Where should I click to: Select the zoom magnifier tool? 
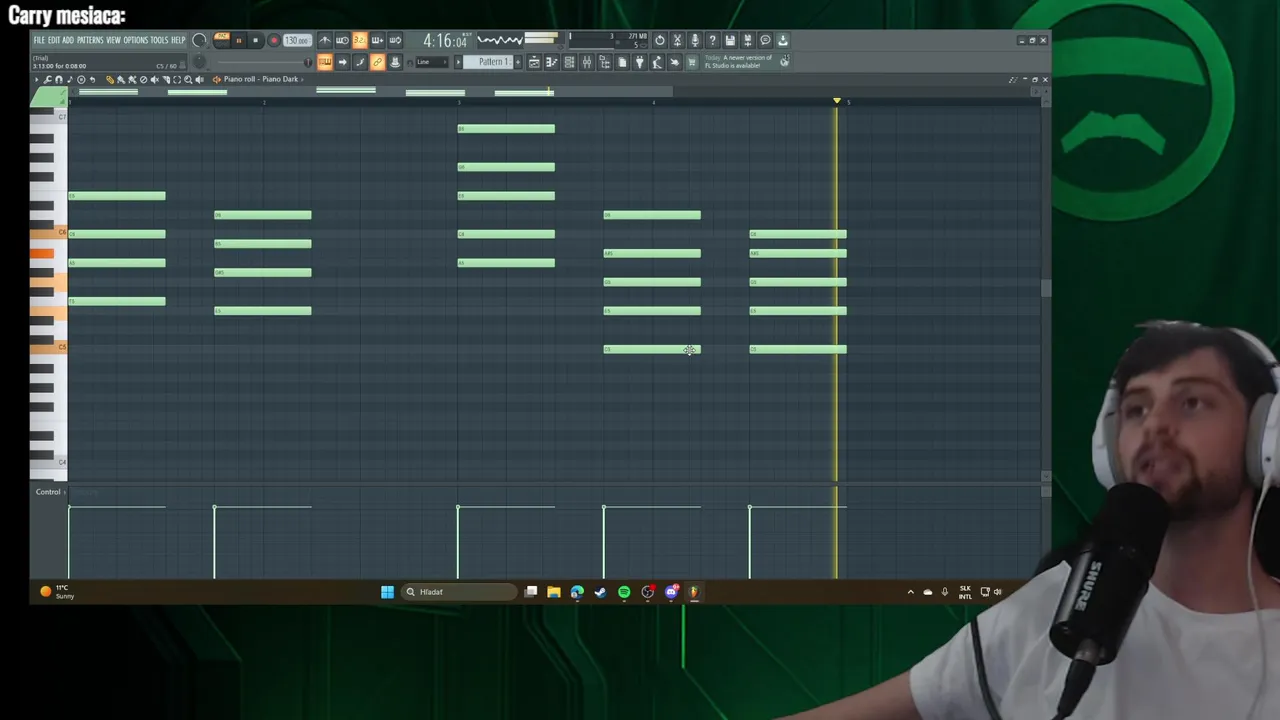[x=188, y=79]
